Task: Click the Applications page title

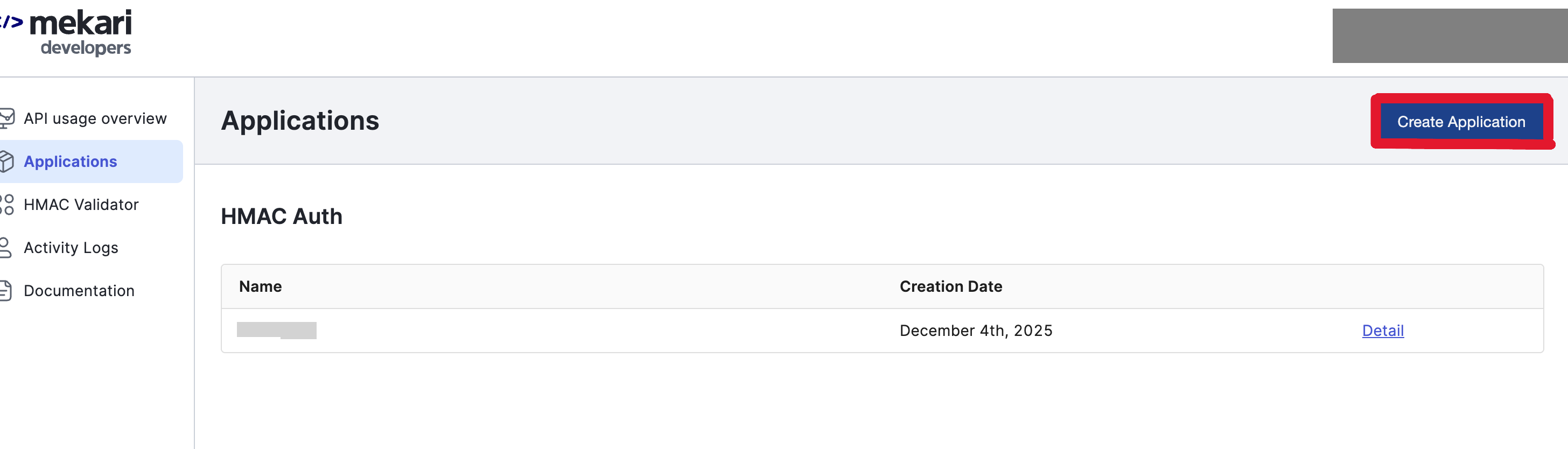Action: click(300, 121)
